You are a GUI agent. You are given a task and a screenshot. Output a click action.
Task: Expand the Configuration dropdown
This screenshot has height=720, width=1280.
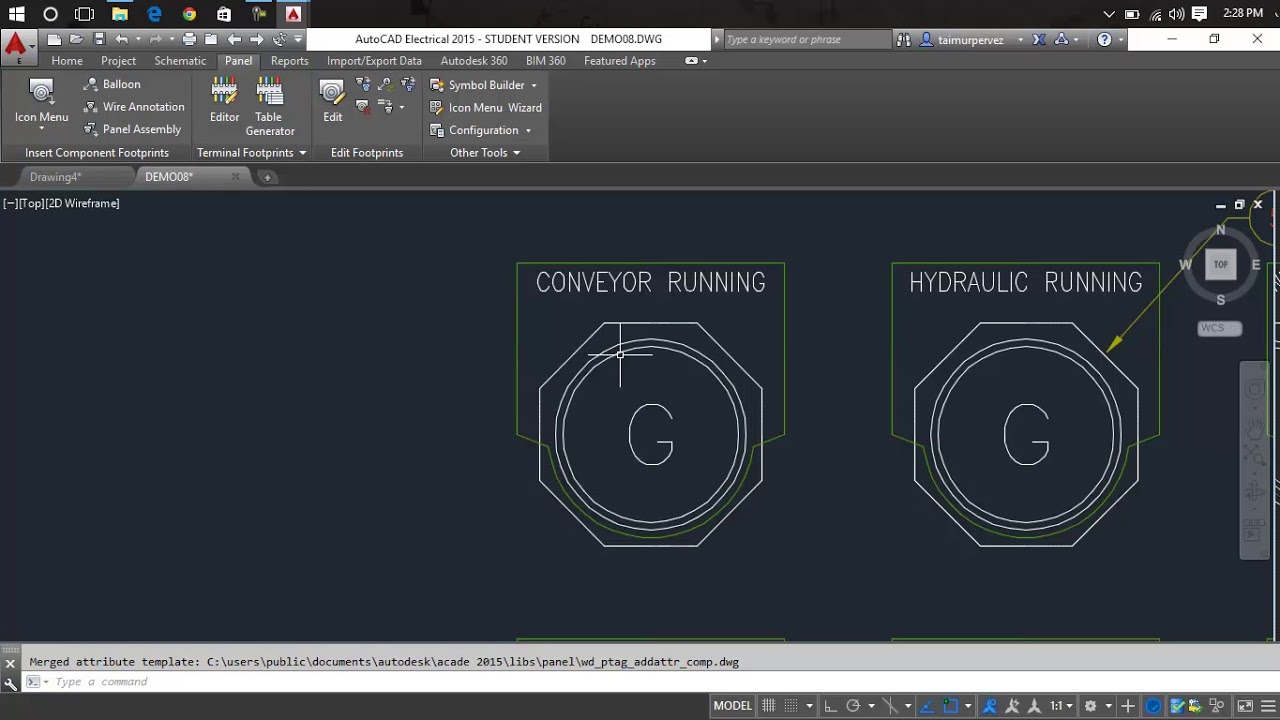pyautogui.click(x=528, y=130)
